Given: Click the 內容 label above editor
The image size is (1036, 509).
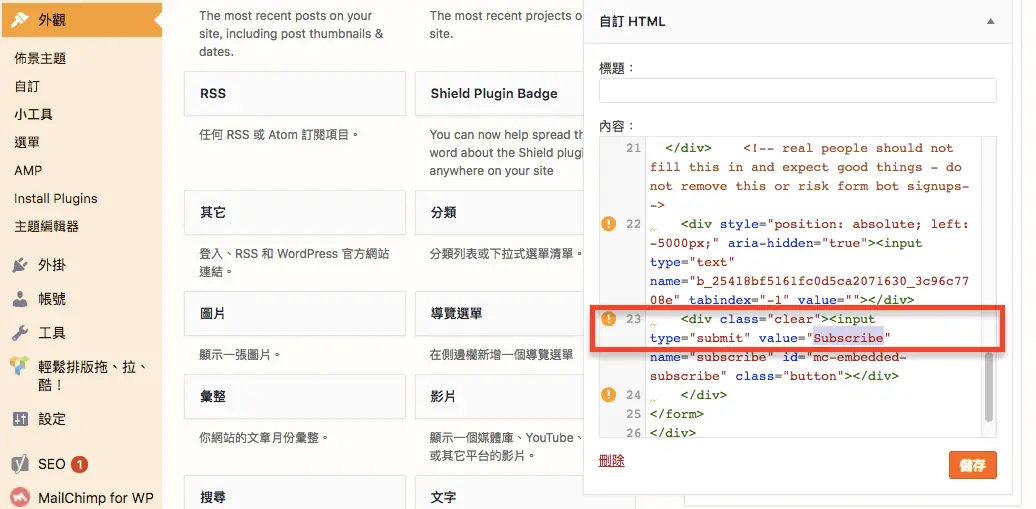Looking at the screenshot, I should click(x=616, y=126).
